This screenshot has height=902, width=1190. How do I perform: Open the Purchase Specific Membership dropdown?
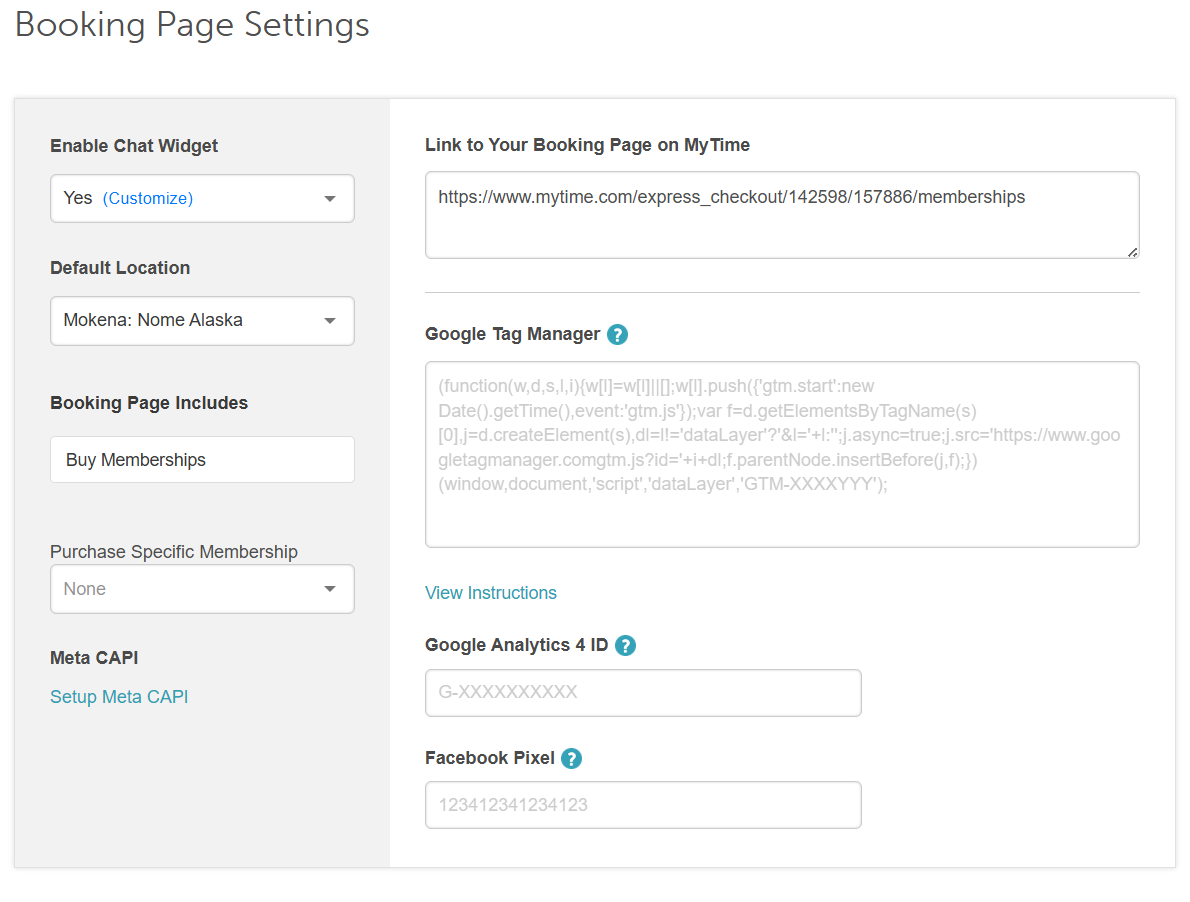coord(202,589)
